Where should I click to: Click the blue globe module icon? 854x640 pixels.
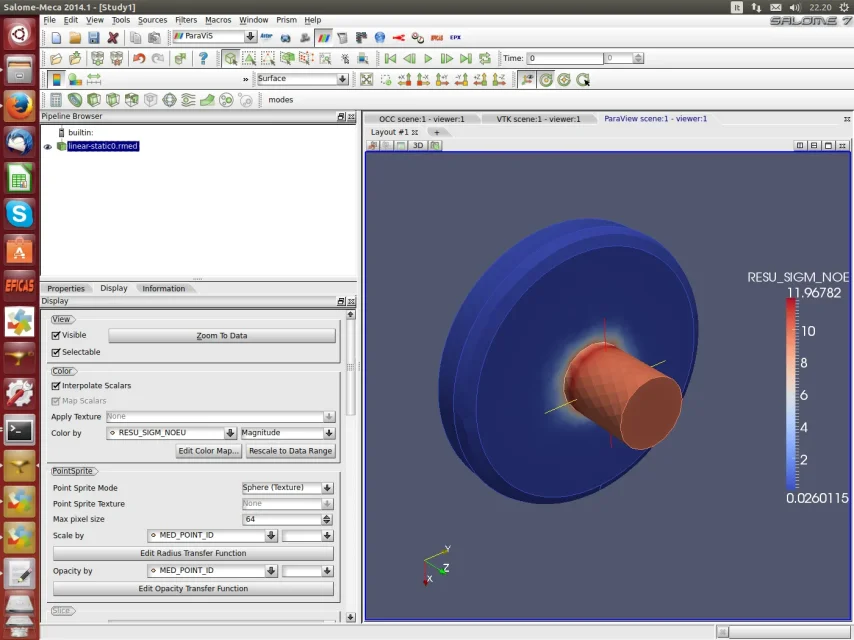[x=380, y=37]
